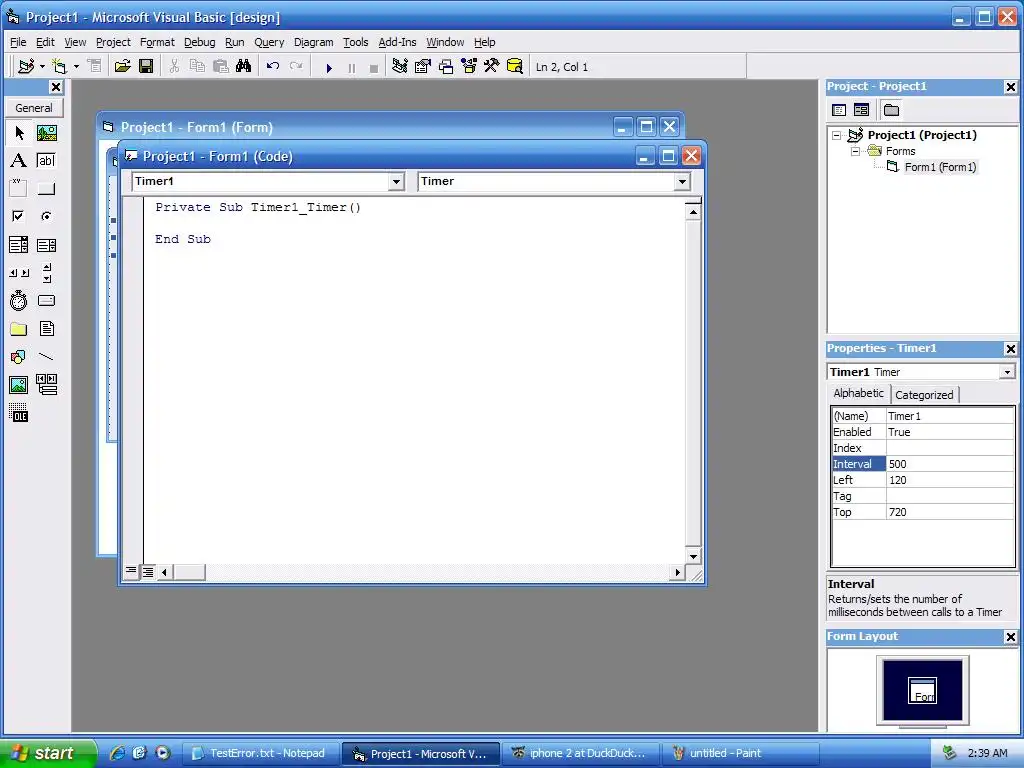The height and width of the screenshot is (768, 1024).
Task: Switch to TestError.txt - Notepad taskbar button
Action: (x=261, y=753)
